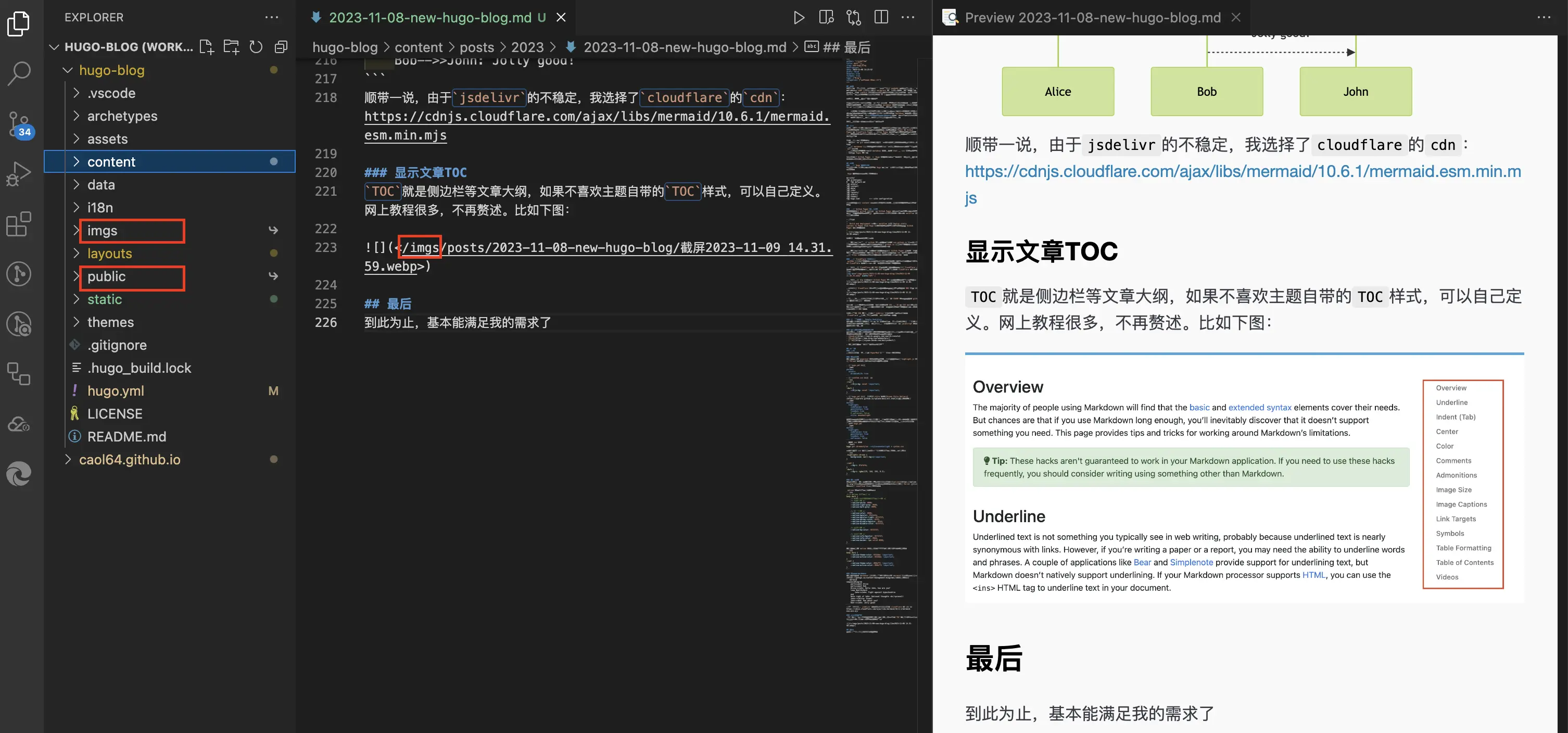Open the hugo.yml file

tap(170, 391)
